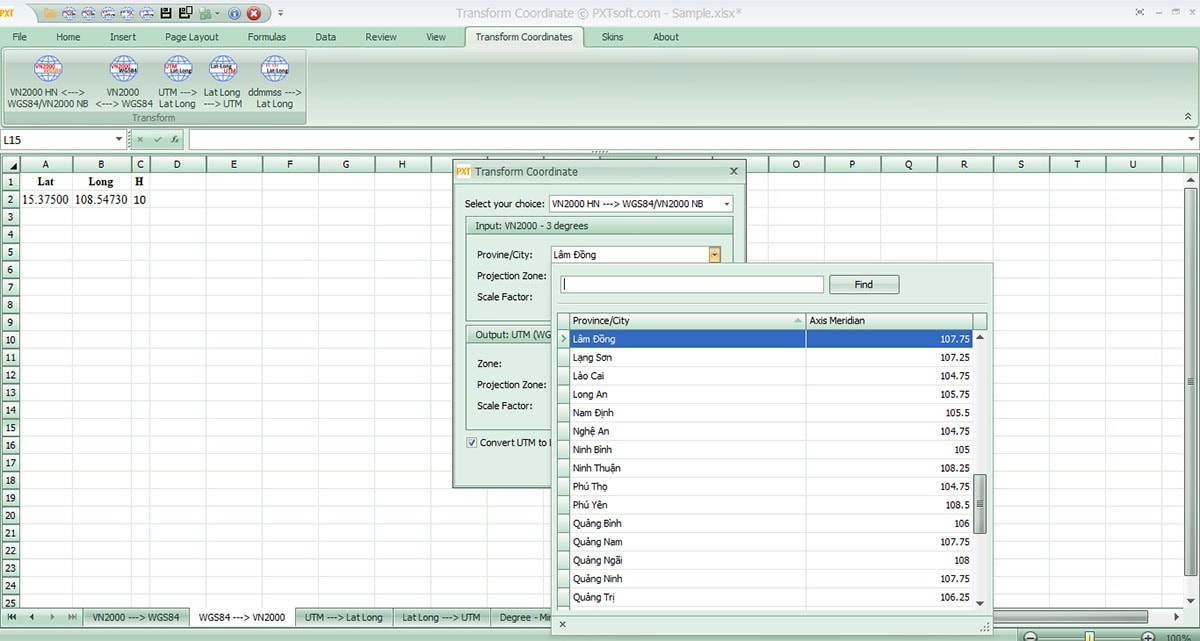
Task: Open the blue info icon in quick toolbar
Action: point(234,13)
